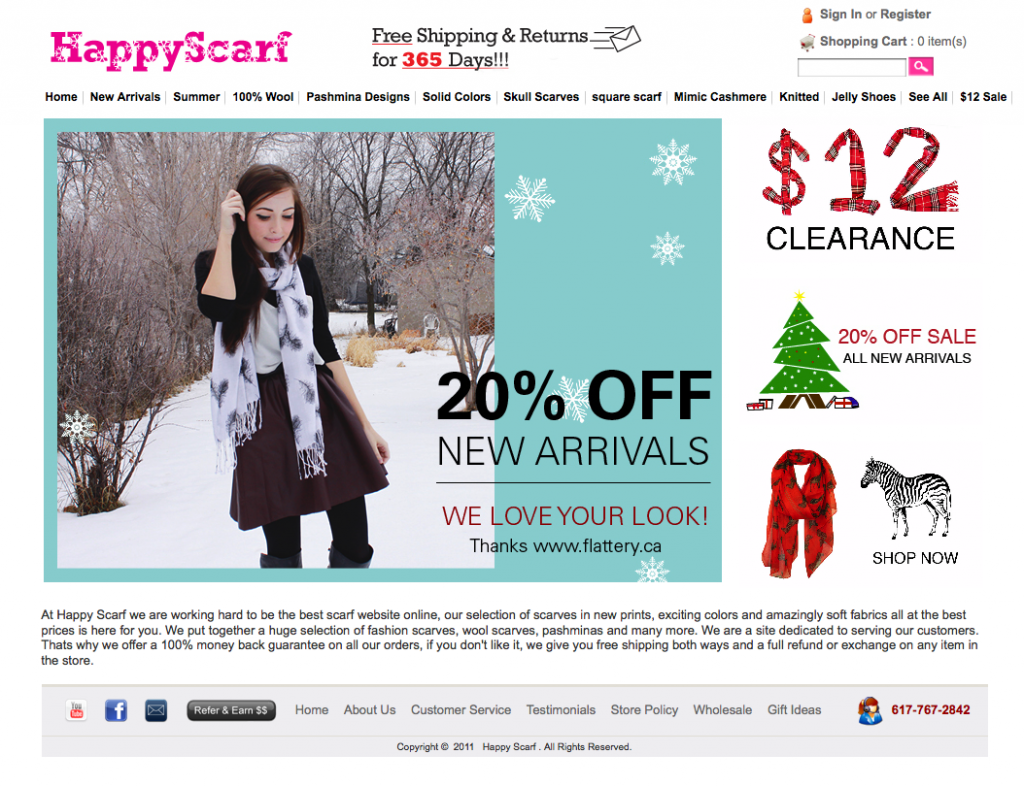The height and width of the screenshot is (787, 1024).
Task: Select the $12 Sale menu link
Action: [983, 97]
